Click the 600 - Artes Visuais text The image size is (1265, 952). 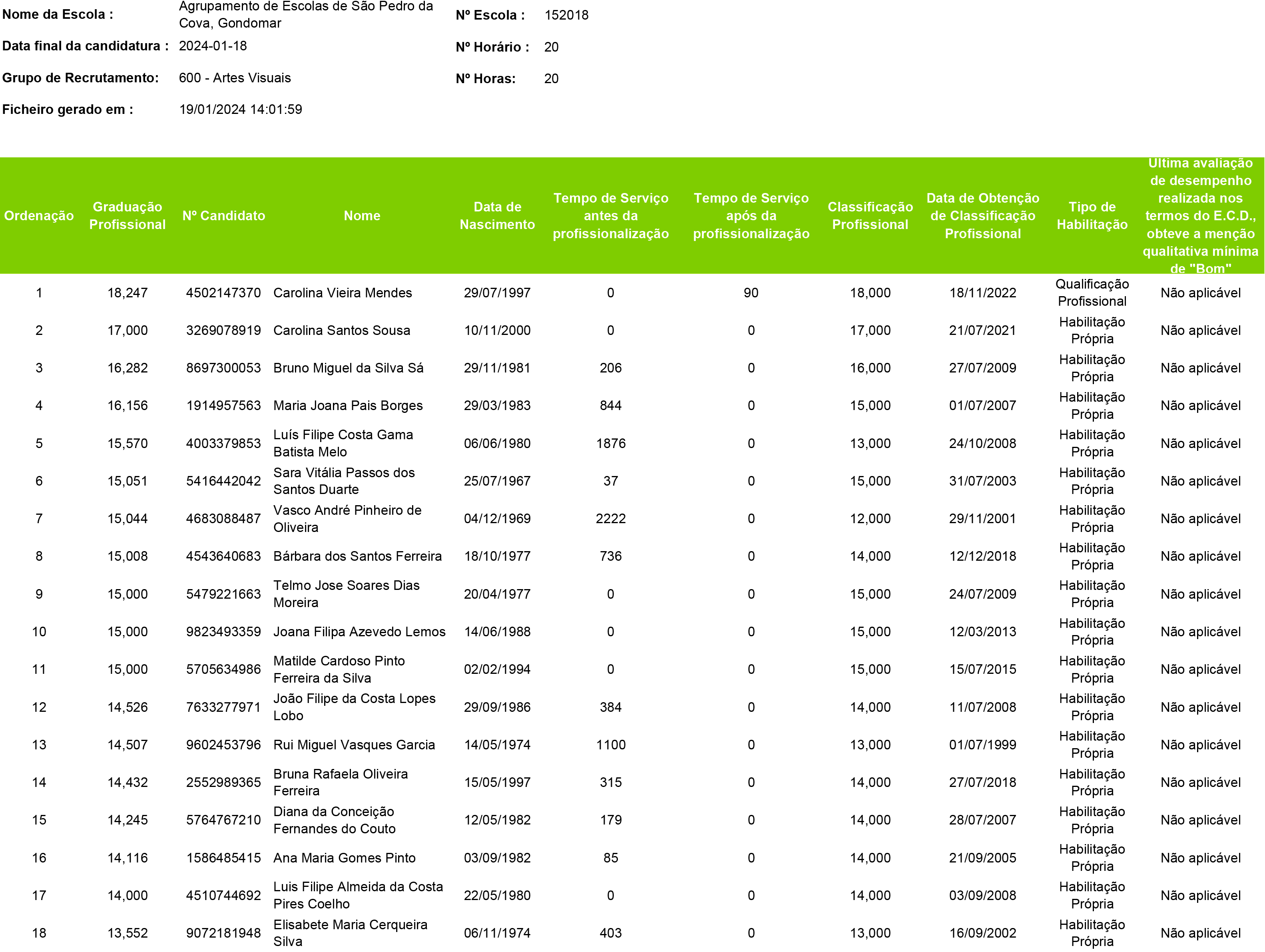point(235,78)
